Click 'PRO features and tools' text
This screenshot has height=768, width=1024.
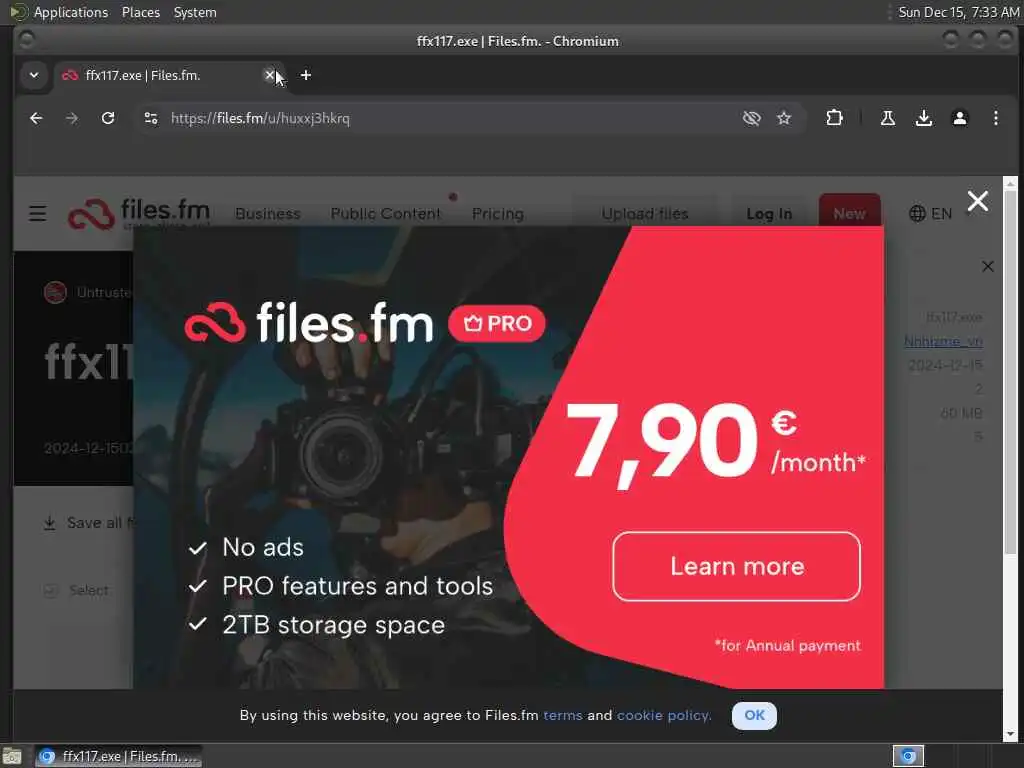(x=357, y=586)
